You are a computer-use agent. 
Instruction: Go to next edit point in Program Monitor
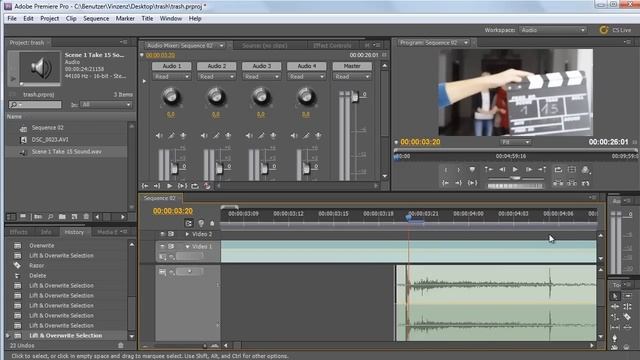pos(542,169)
